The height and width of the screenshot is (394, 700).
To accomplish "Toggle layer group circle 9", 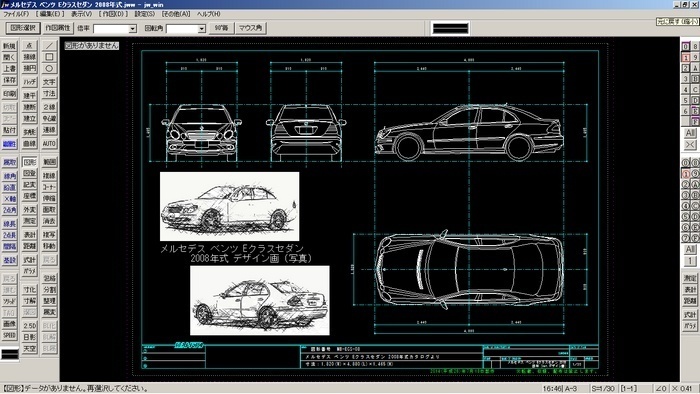I will click(695, 174).
